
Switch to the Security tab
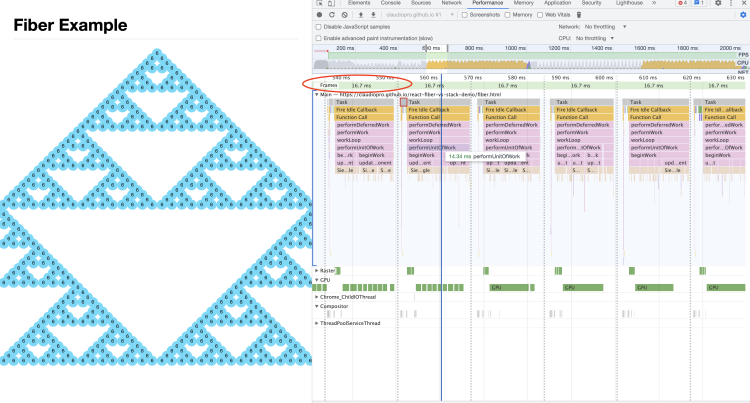click(592, 3)
